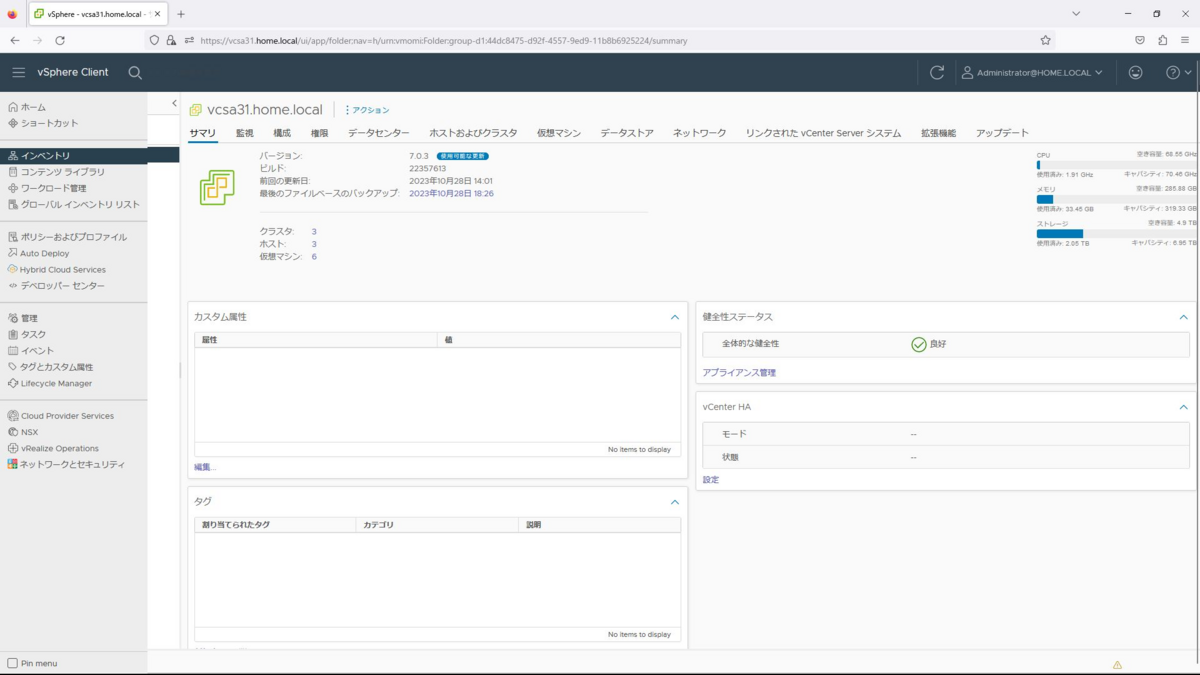Collapse the inventory tree panel arrow
This screenshot has height=675, width=1200.
click(174, 103)
